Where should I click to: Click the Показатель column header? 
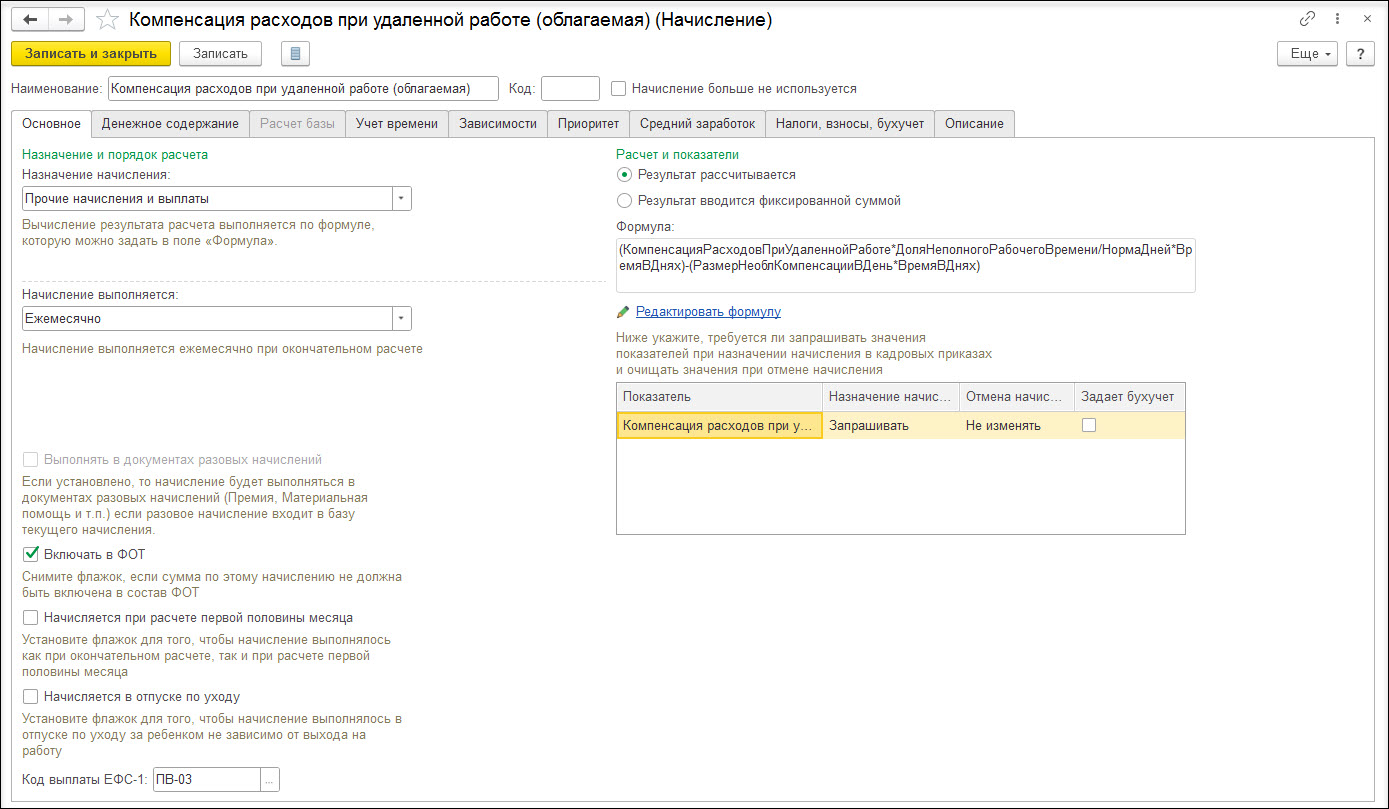(720, 397)
